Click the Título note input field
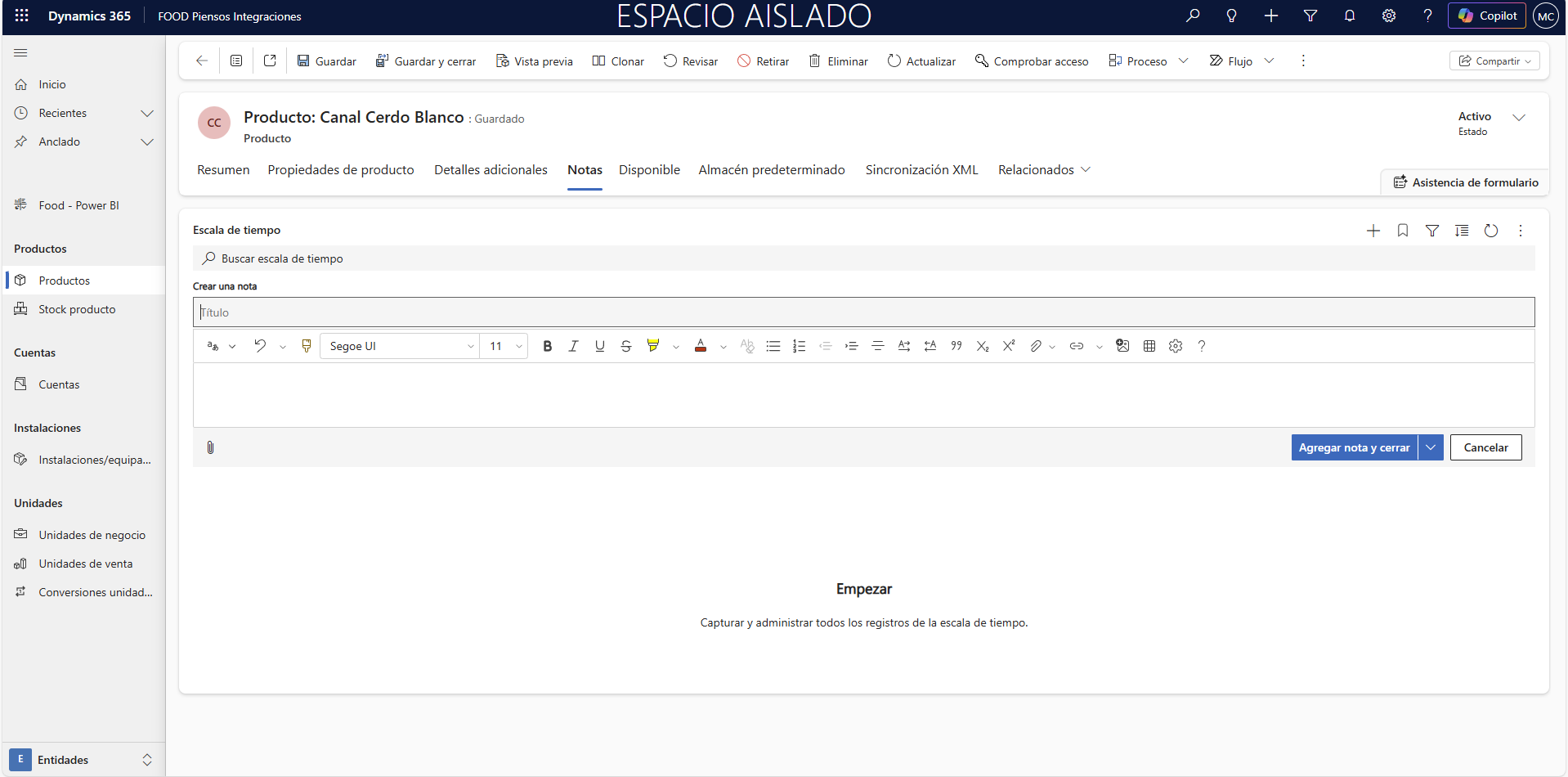Screen dimensions: 1568x777 coord(863,312)
